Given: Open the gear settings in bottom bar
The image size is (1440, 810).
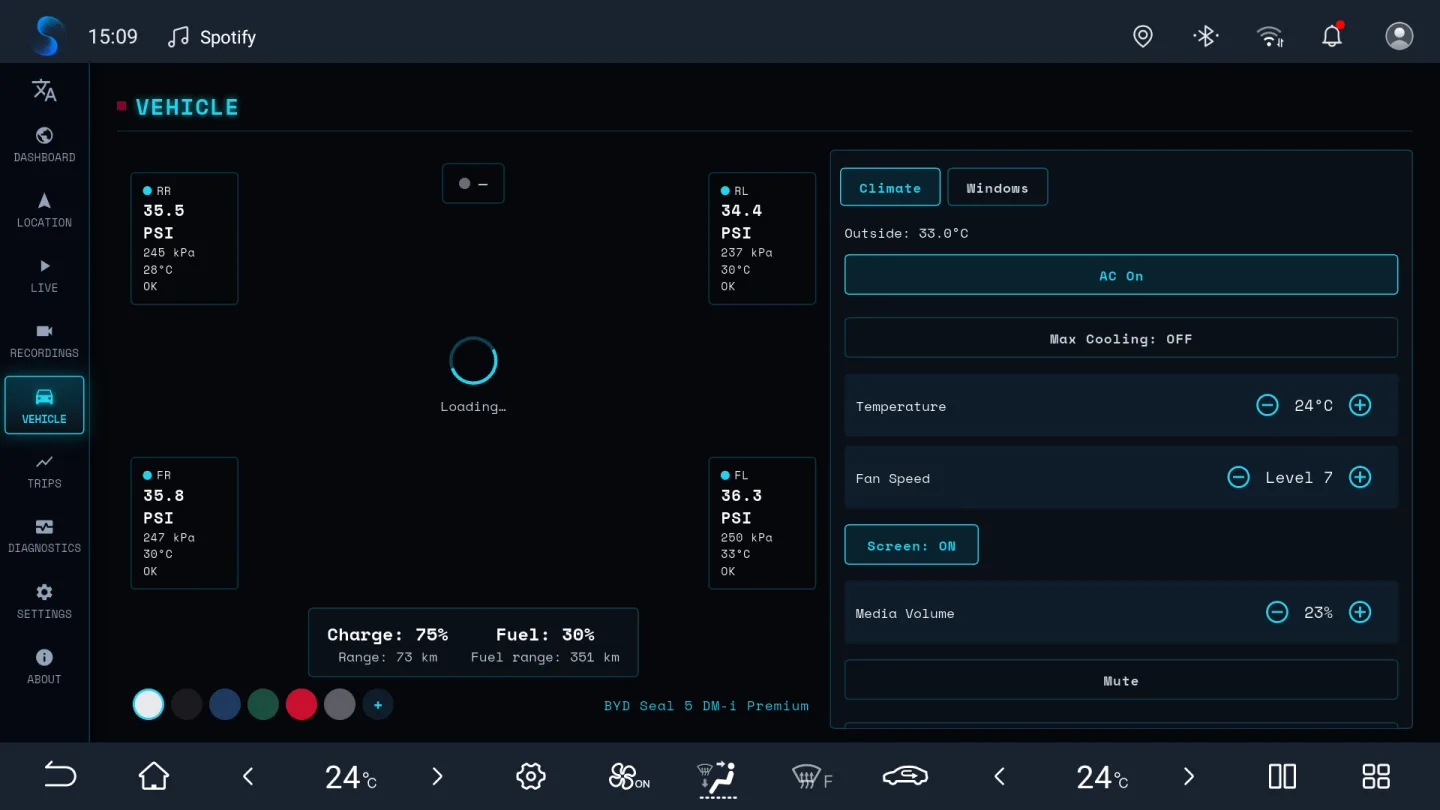Looking at the screenshot, I should 531,776.
